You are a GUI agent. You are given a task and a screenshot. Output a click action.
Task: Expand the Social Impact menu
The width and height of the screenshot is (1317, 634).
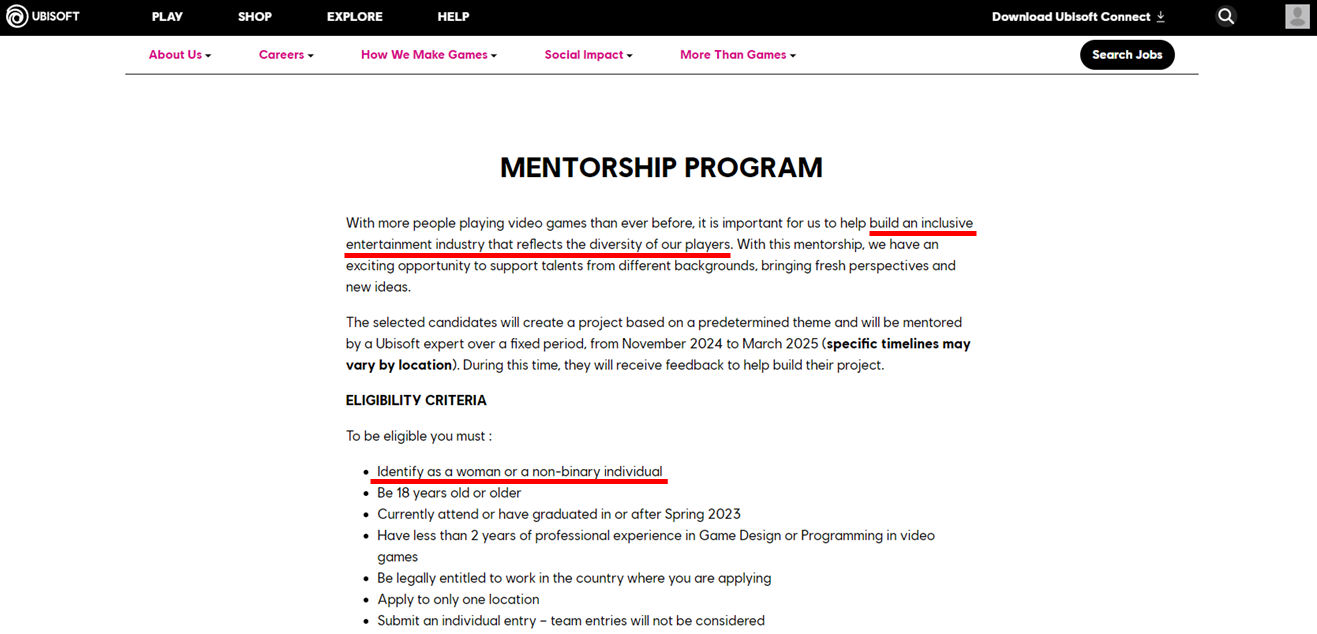tap(588, 55)
